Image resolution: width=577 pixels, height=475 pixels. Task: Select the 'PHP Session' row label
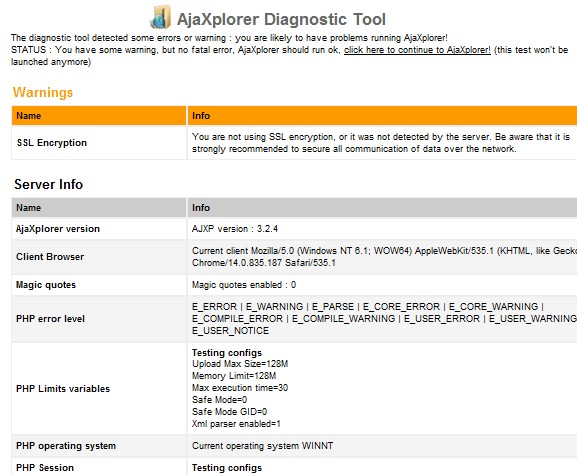45,468
